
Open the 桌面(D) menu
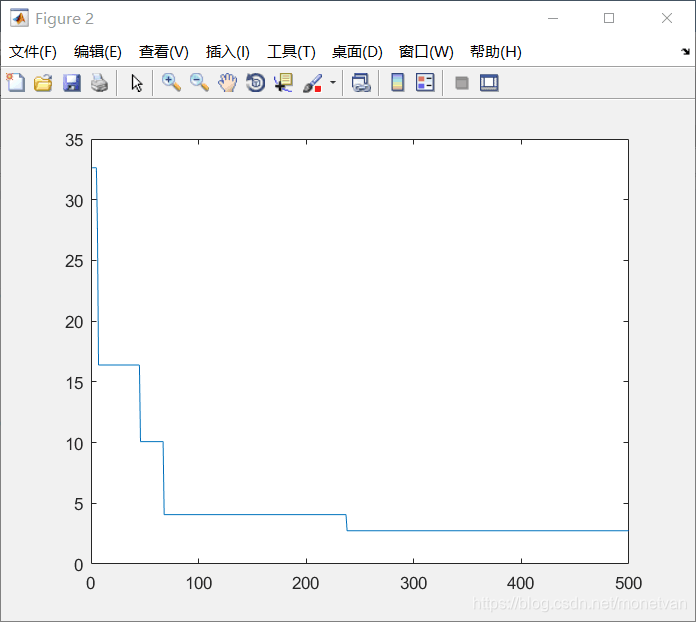coord(357,52)
